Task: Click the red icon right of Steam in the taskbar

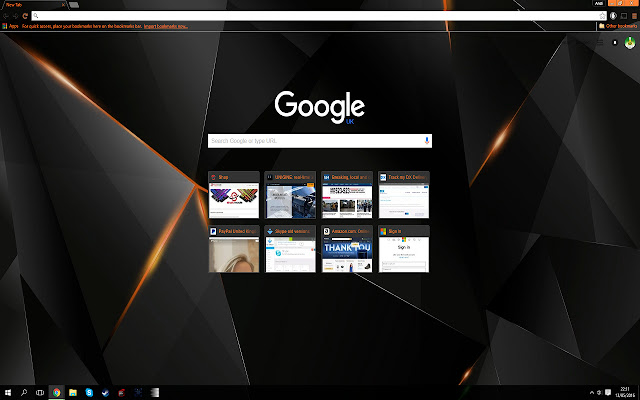Action: point(122,393)
